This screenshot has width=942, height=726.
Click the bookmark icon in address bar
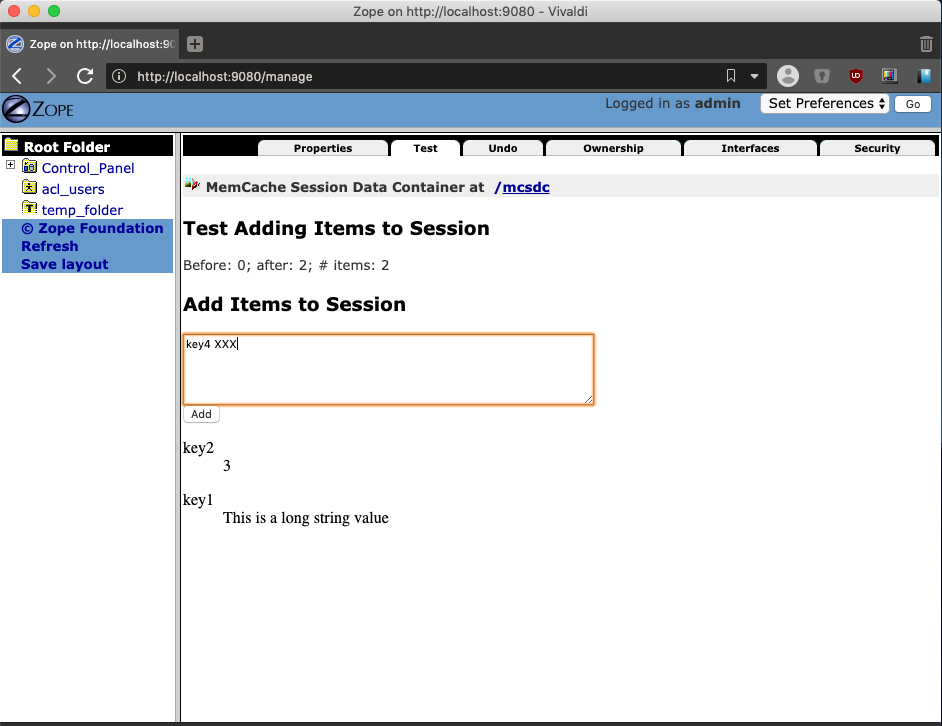point(731,76)
